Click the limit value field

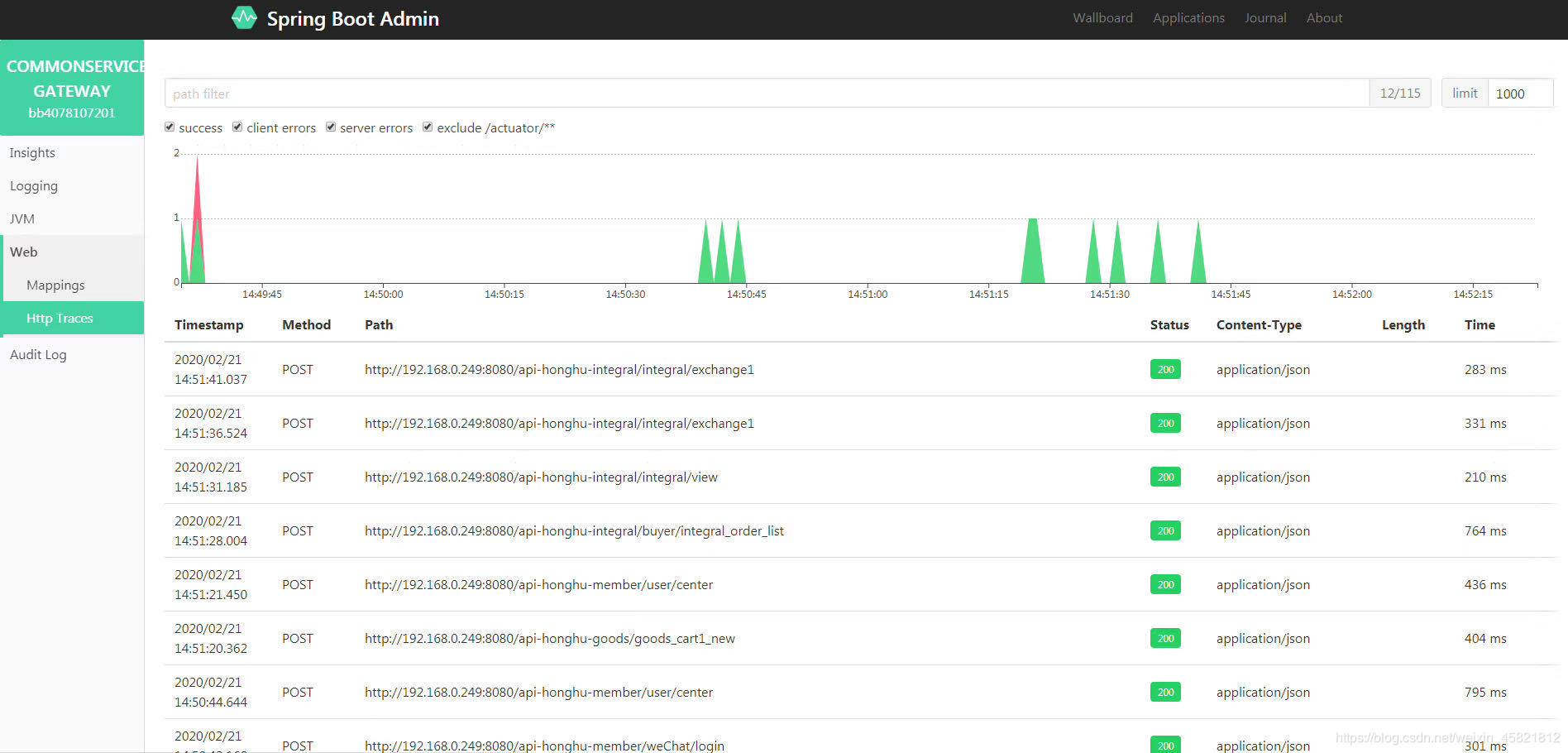point(1520,94)
